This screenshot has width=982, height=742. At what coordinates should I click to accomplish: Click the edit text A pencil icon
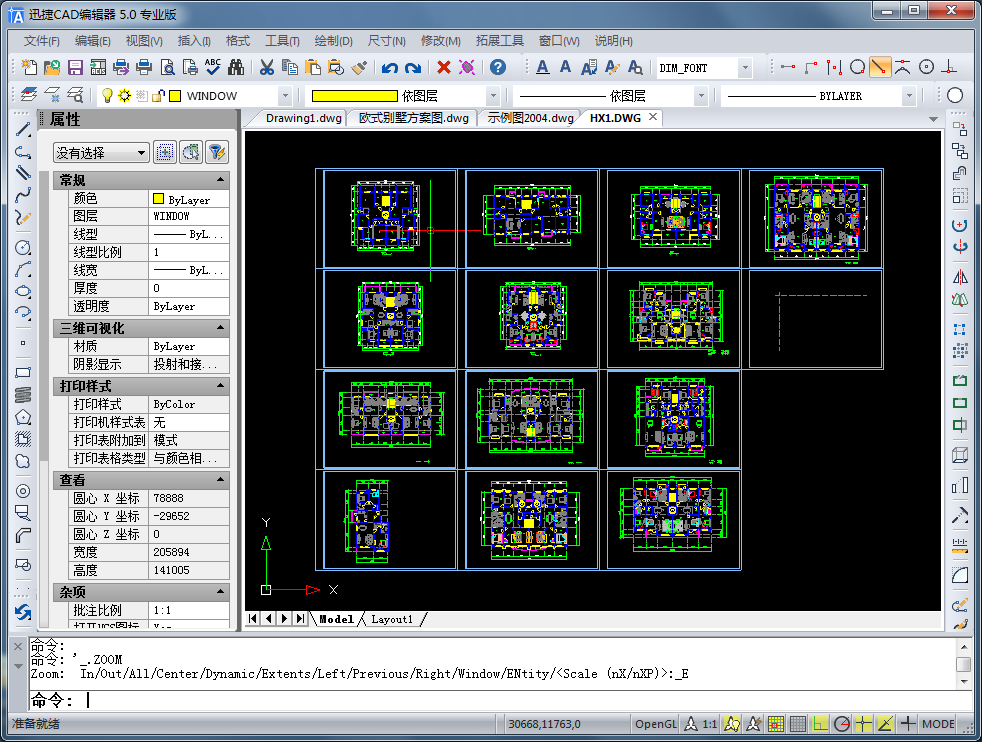pos(612,67)
